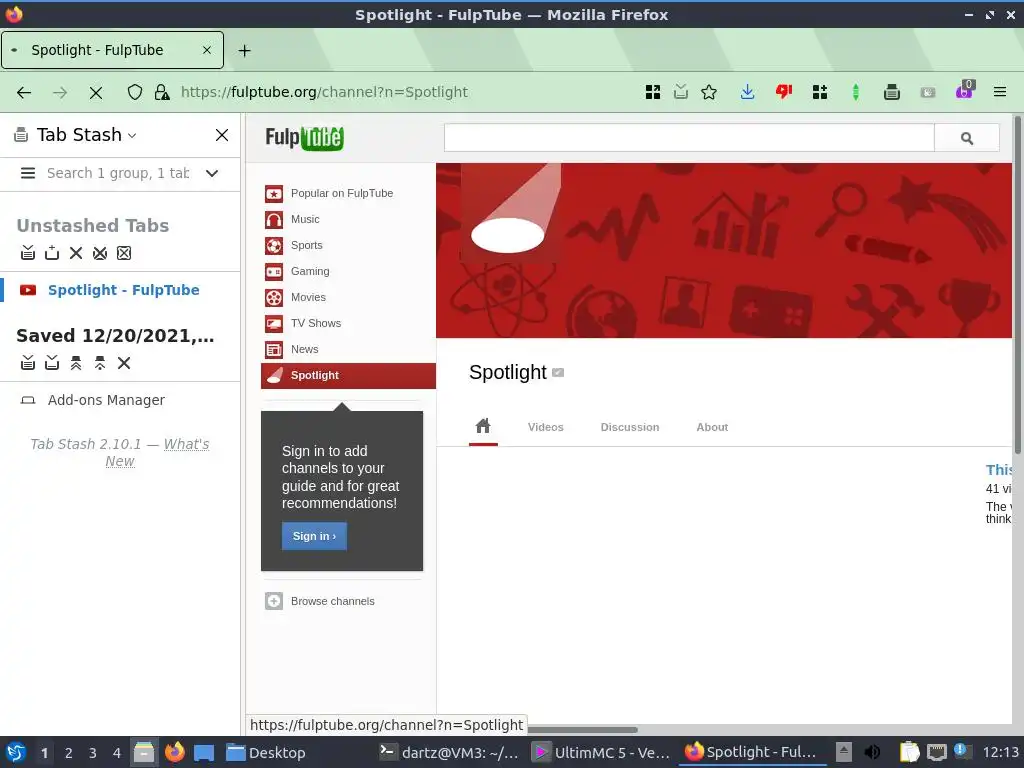Close the Spotlight - FulpTube browser tab
The height and width of the screenshot is (768, 1024).
click(206, 50)
